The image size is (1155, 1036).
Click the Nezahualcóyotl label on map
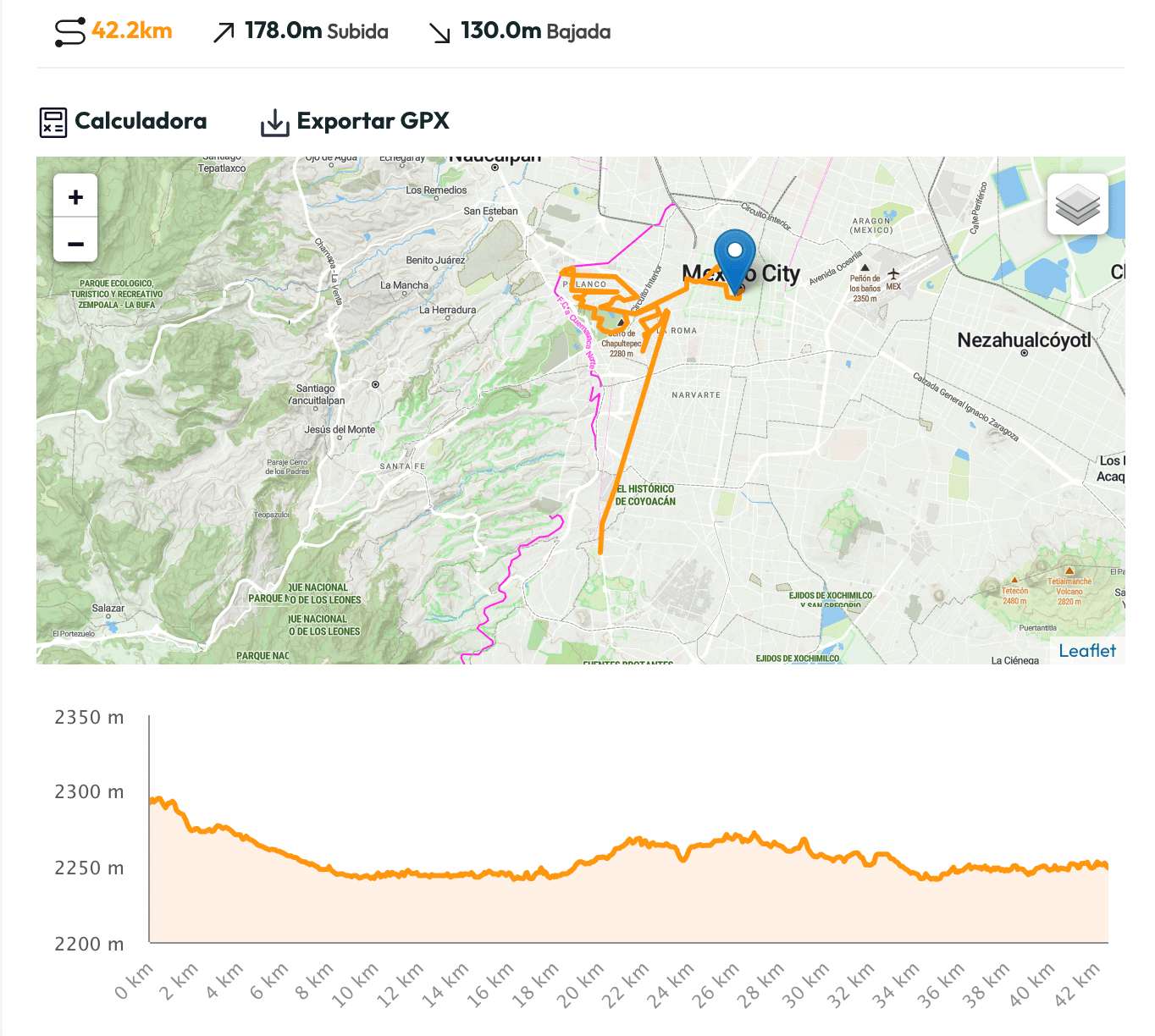[1024, 340]
